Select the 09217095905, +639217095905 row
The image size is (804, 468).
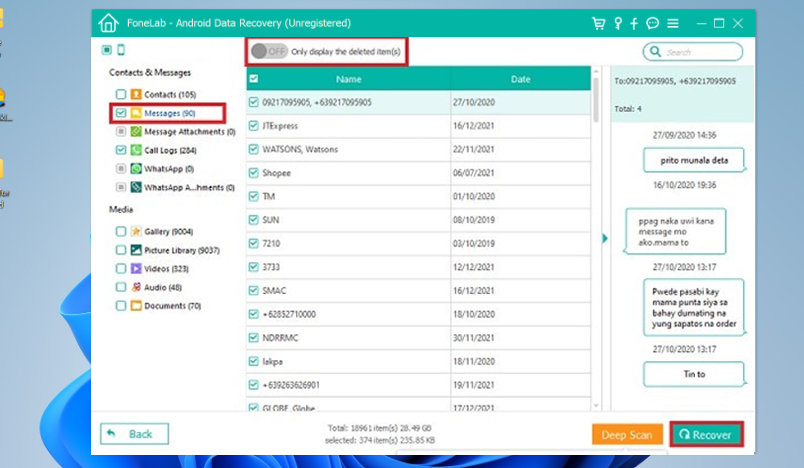(418, 103)
